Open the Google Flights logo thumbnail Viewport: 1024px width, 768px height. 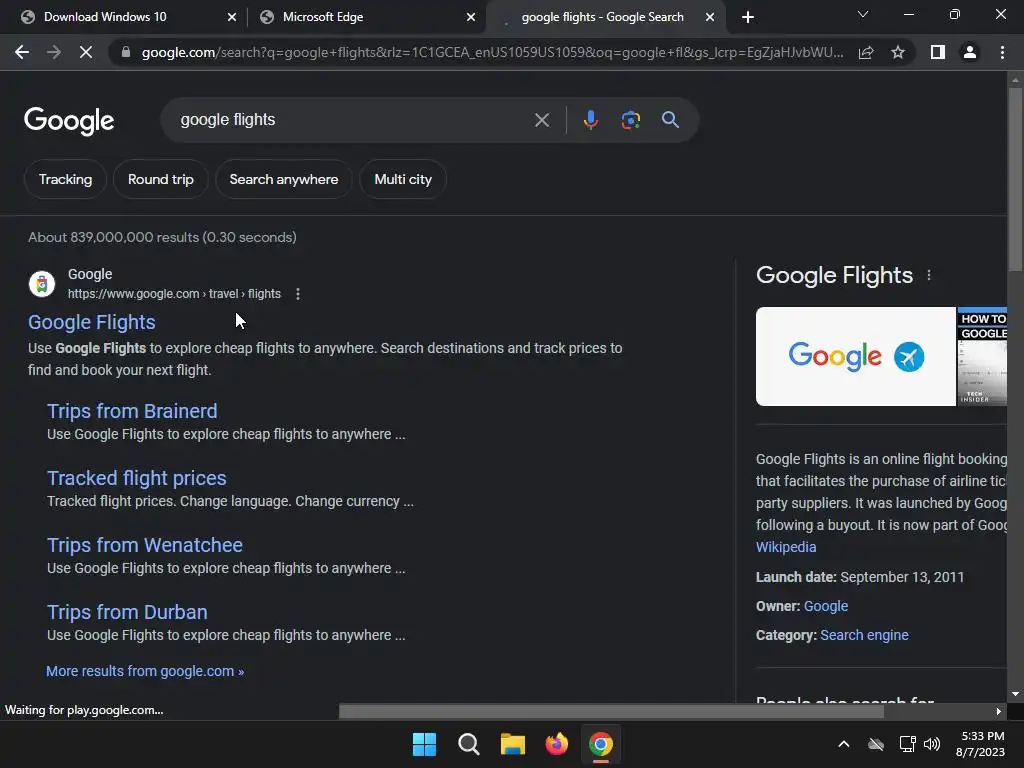click(856, 357)
